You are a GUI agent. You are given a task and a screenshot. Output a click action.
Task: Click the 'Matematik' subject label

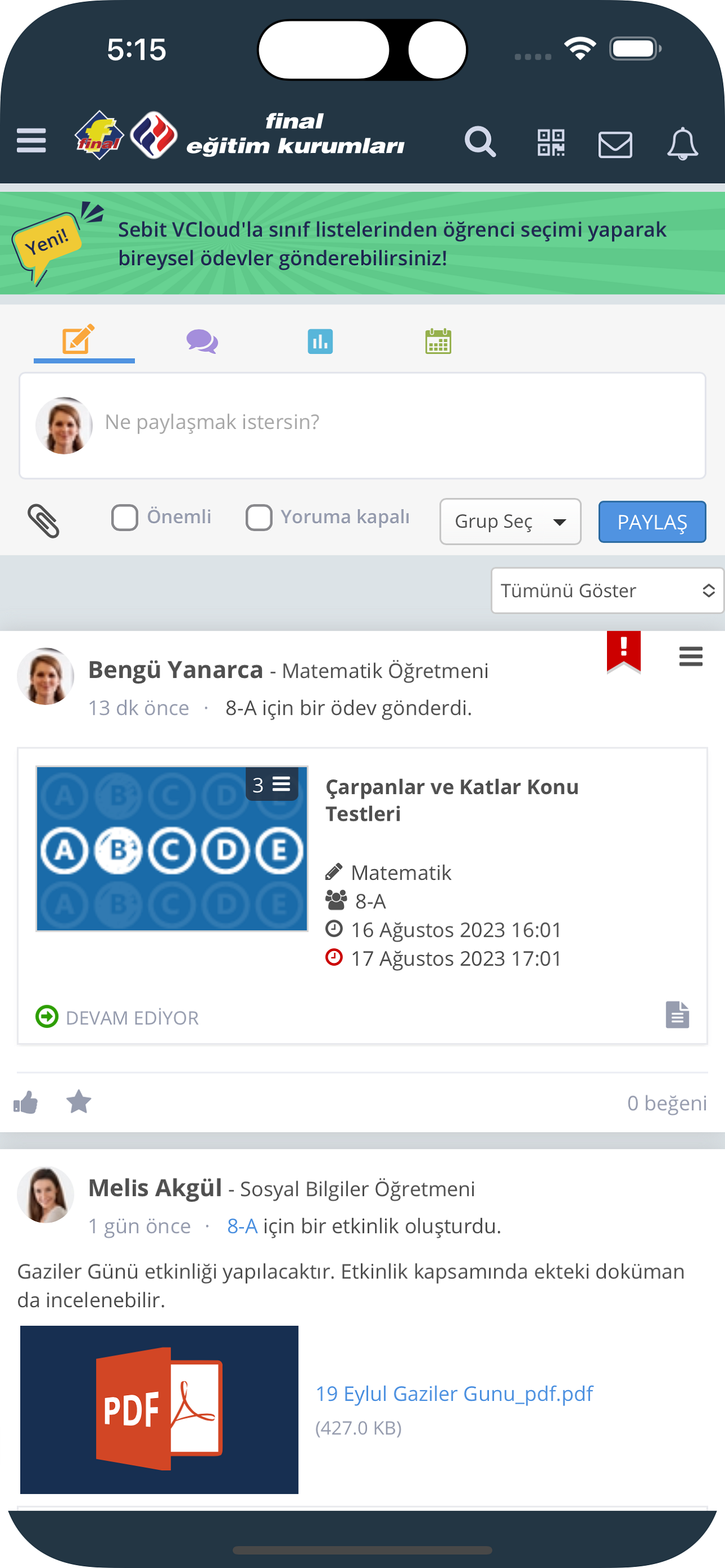tap(401, 873)
